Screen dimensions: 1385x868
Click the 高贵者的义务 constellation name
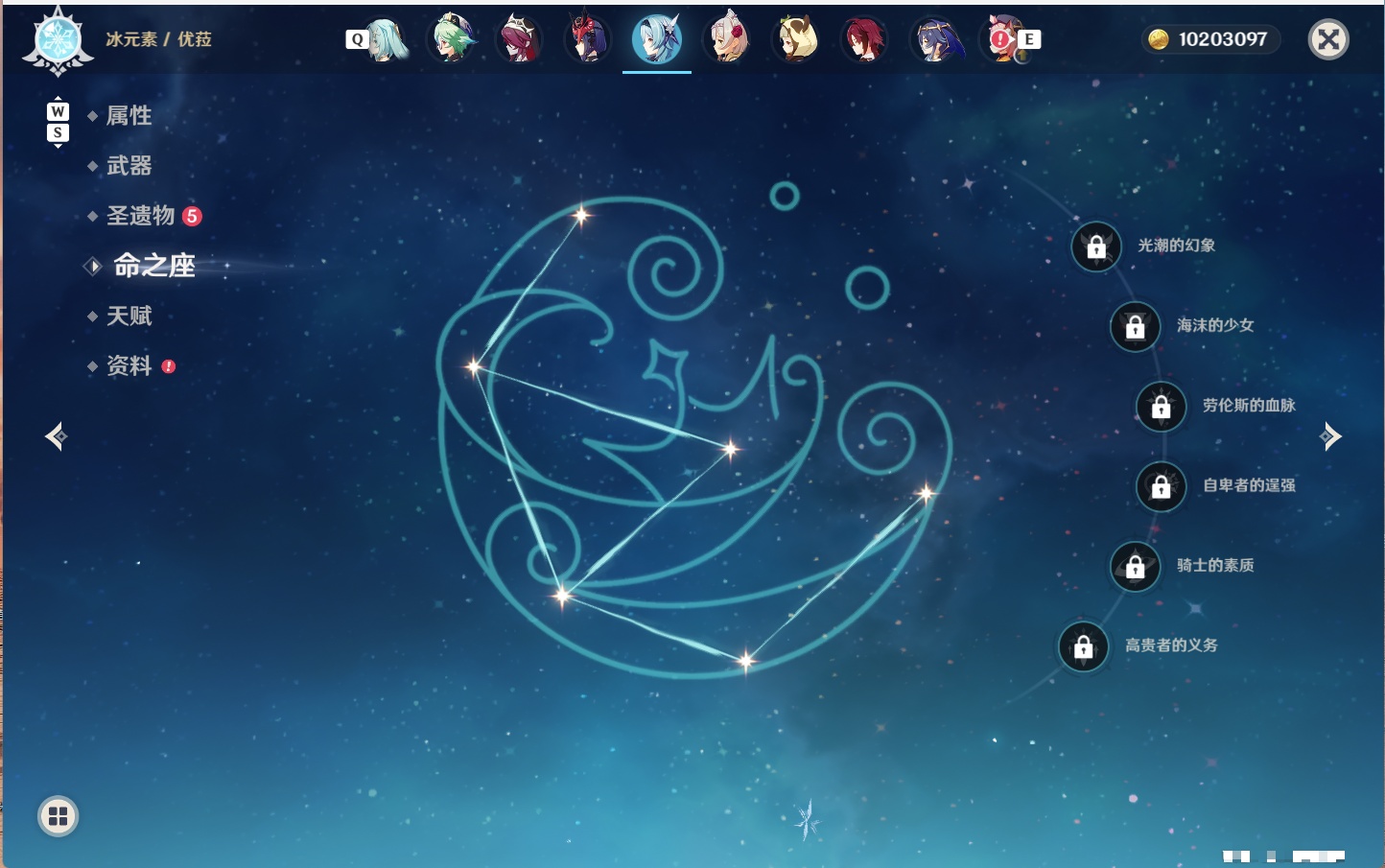pyautogui.click(x=1171, y=645)
